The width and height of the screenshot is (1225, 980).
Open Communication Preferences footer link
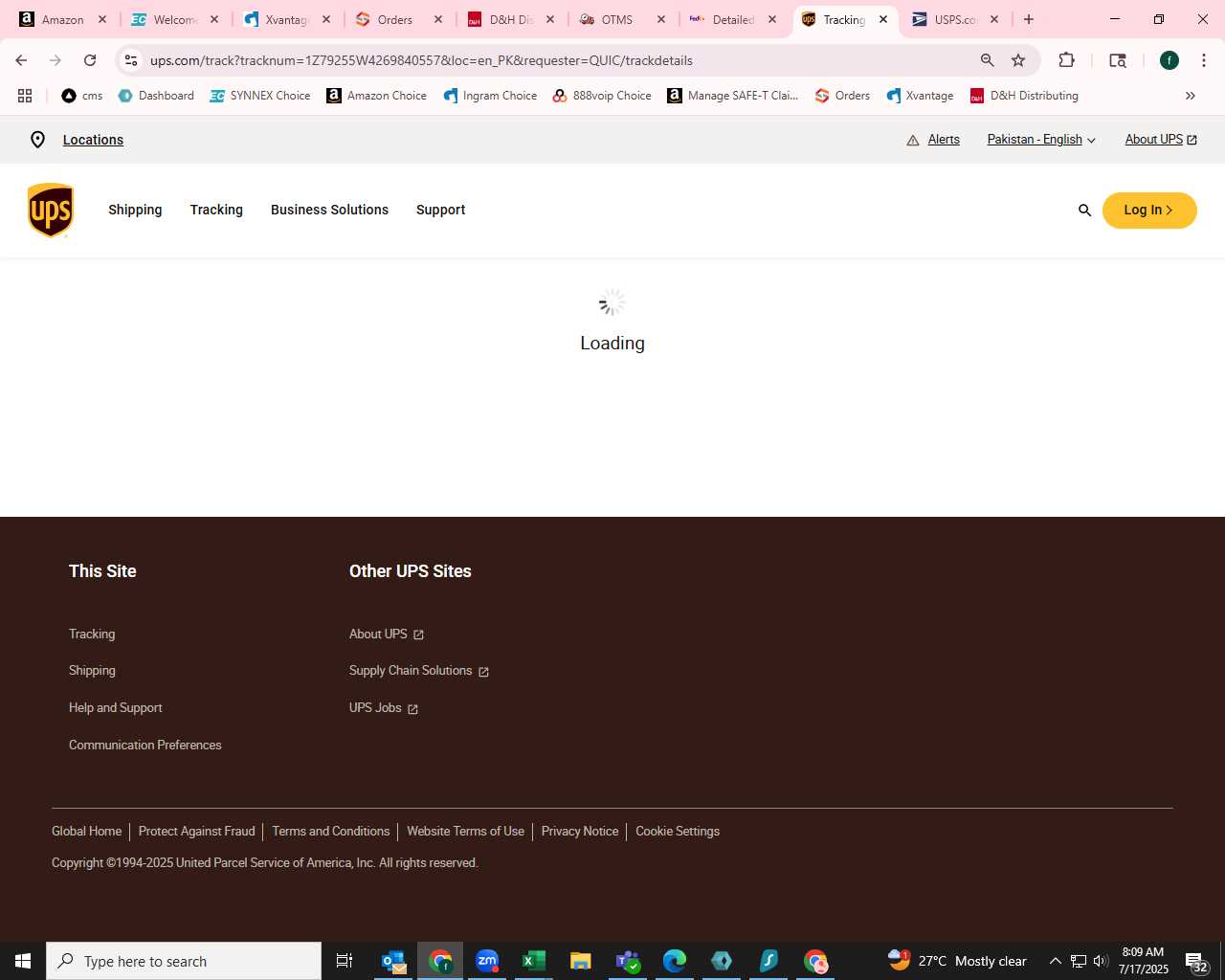click(x=145, y=745)
